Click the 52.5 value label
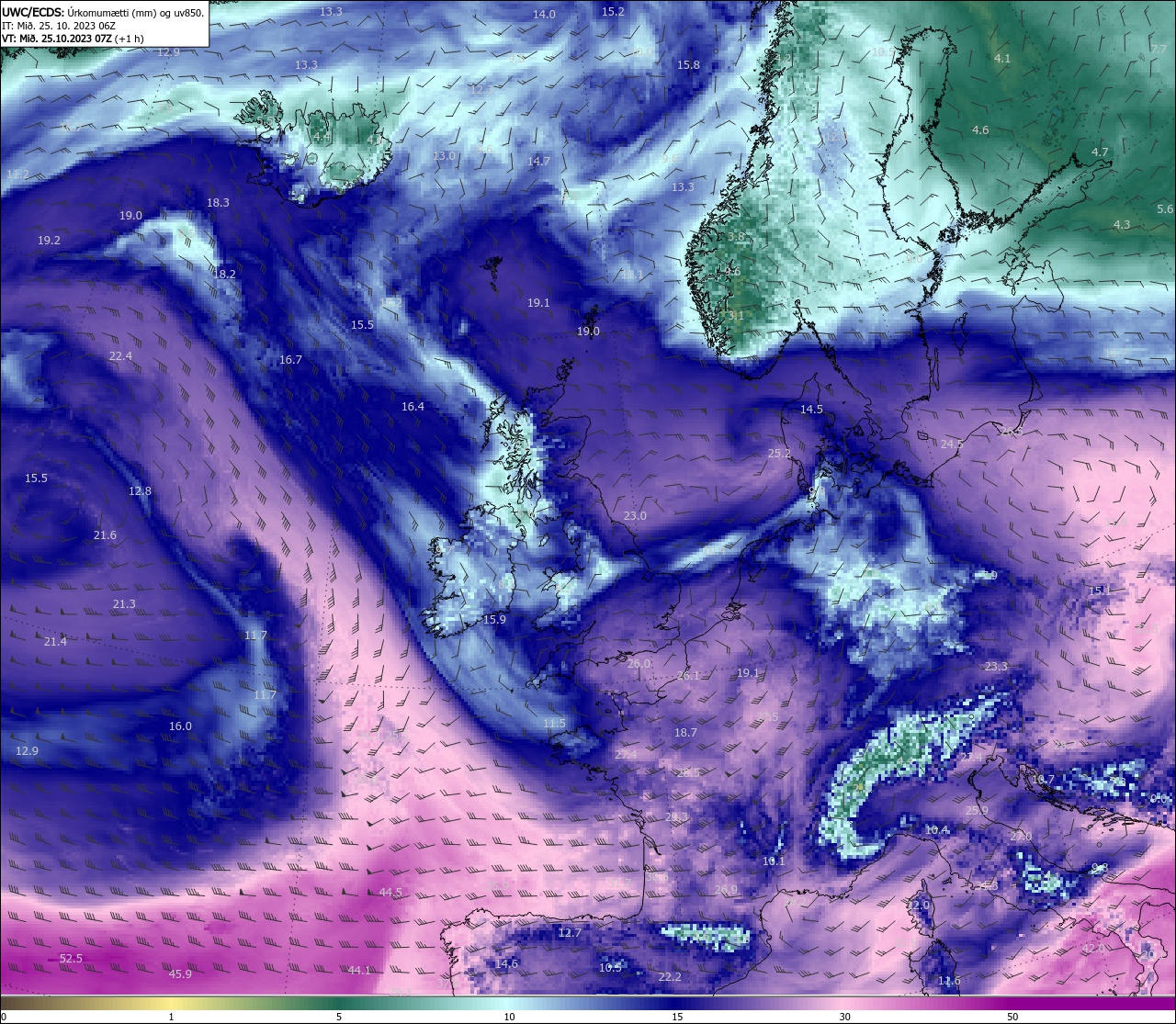This screenshot has height=1024, width=1176. [71, 958]
